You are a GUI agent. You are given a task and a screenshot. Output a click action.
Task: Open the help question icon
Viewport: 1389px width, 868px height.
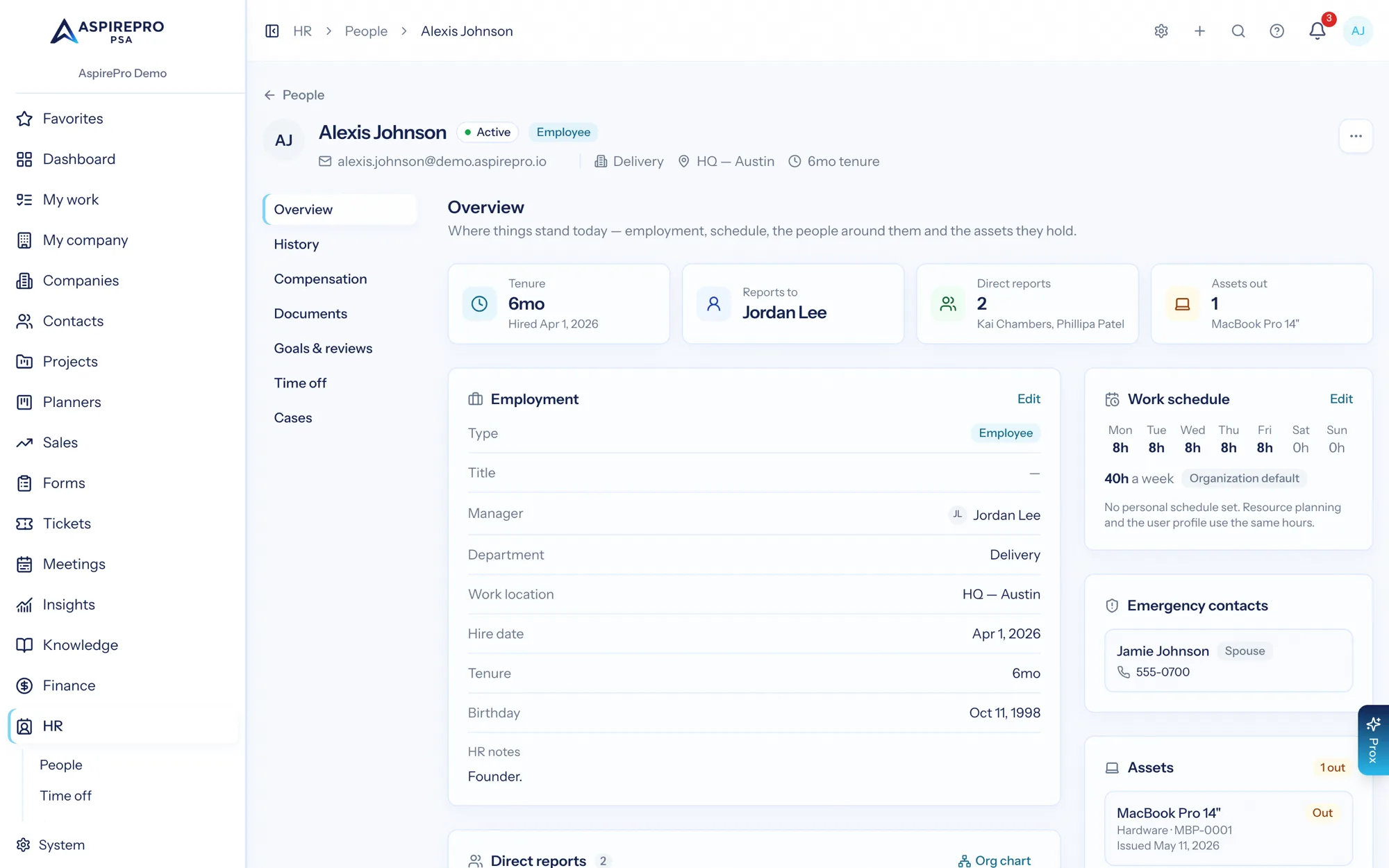pyautogui.click(x=1276, y=31)
